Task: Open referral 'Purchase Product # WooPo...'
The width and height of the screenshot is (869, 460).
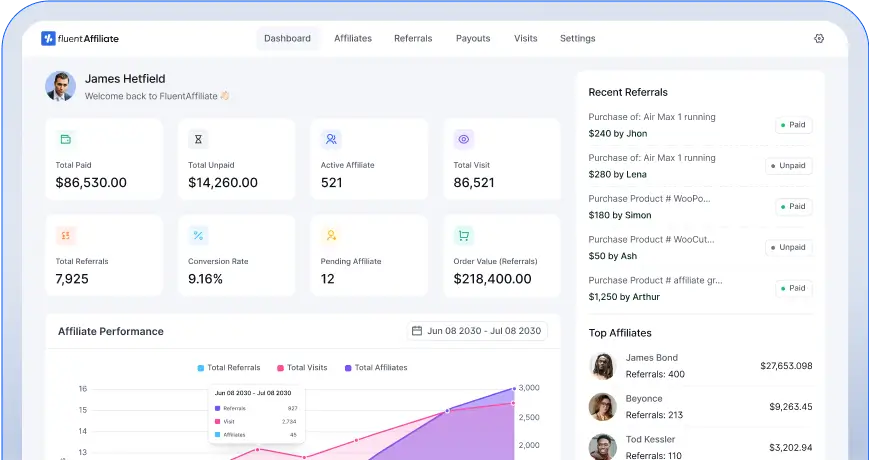Action: 649,198
